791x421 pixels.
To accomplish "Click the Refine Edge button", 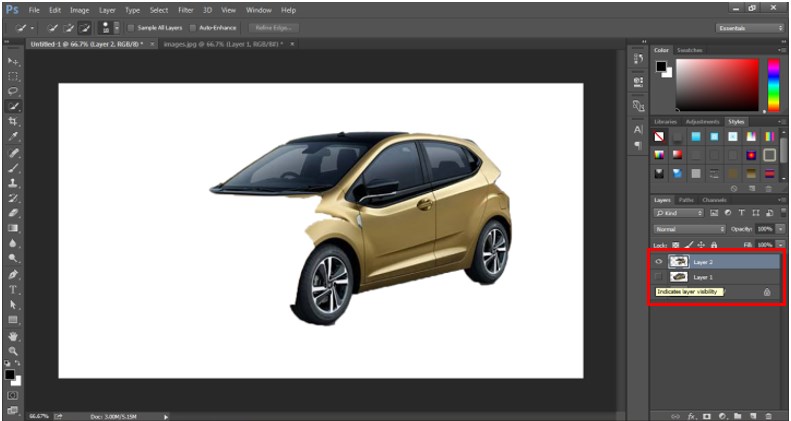I will 272,28.
